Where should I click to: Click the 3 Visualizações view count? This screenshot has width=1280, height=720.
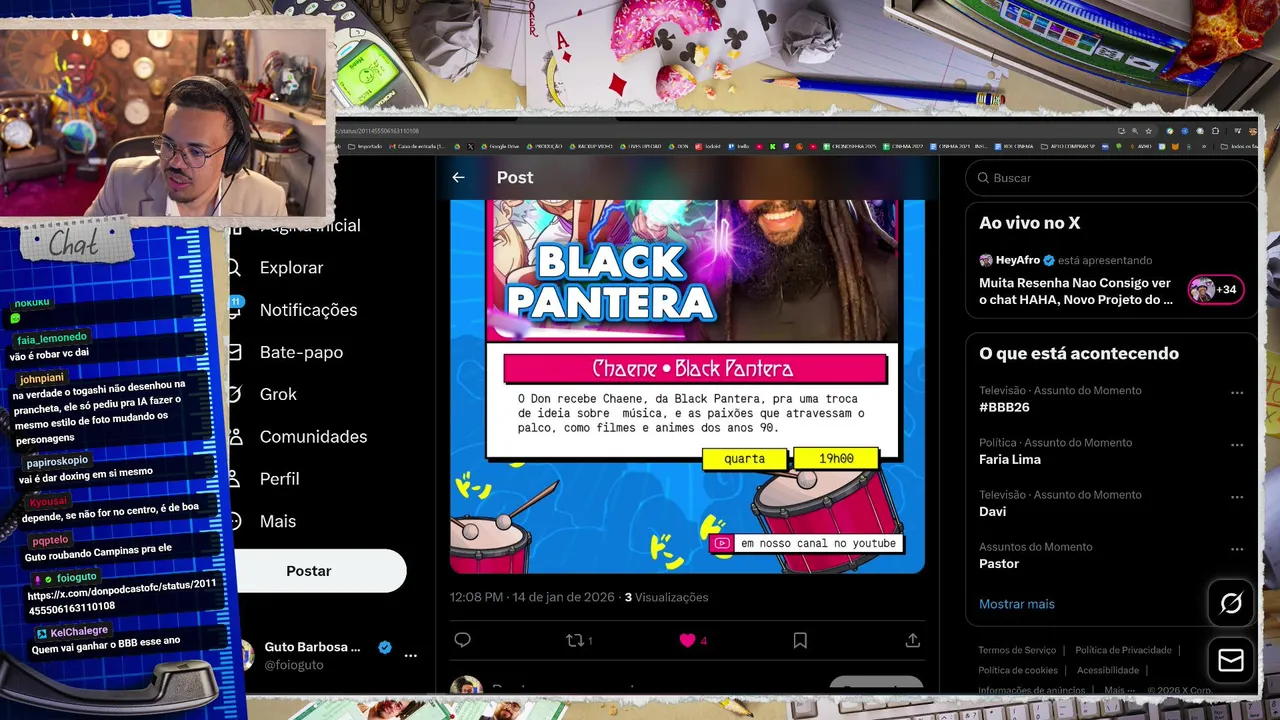(667, 597)
